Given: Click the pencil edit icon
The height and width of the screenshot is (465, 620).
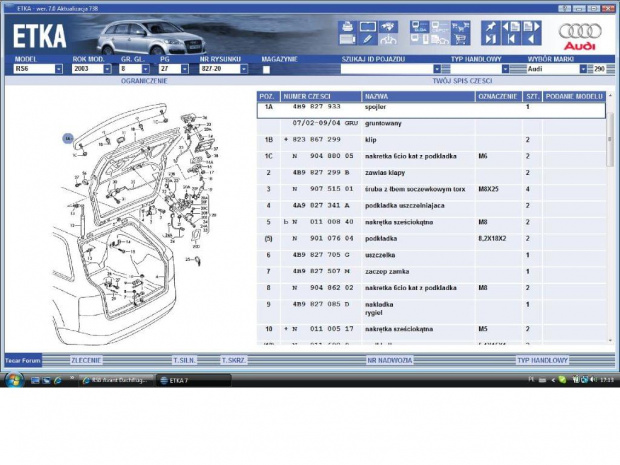Looking at the screenshot, I should pos(368,39).
